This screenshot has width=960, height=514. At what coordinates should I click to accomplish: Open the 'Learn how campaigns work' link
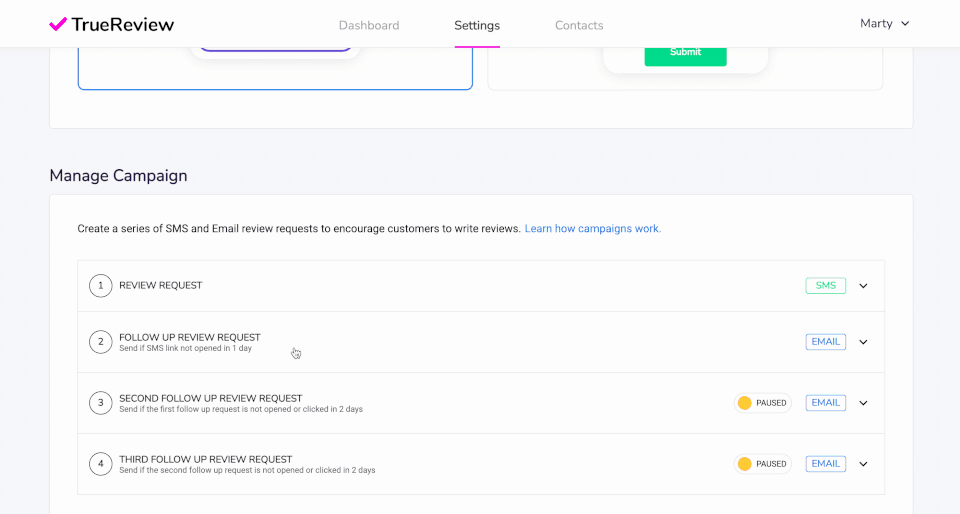pyautogui.click(x=592, y=229)
